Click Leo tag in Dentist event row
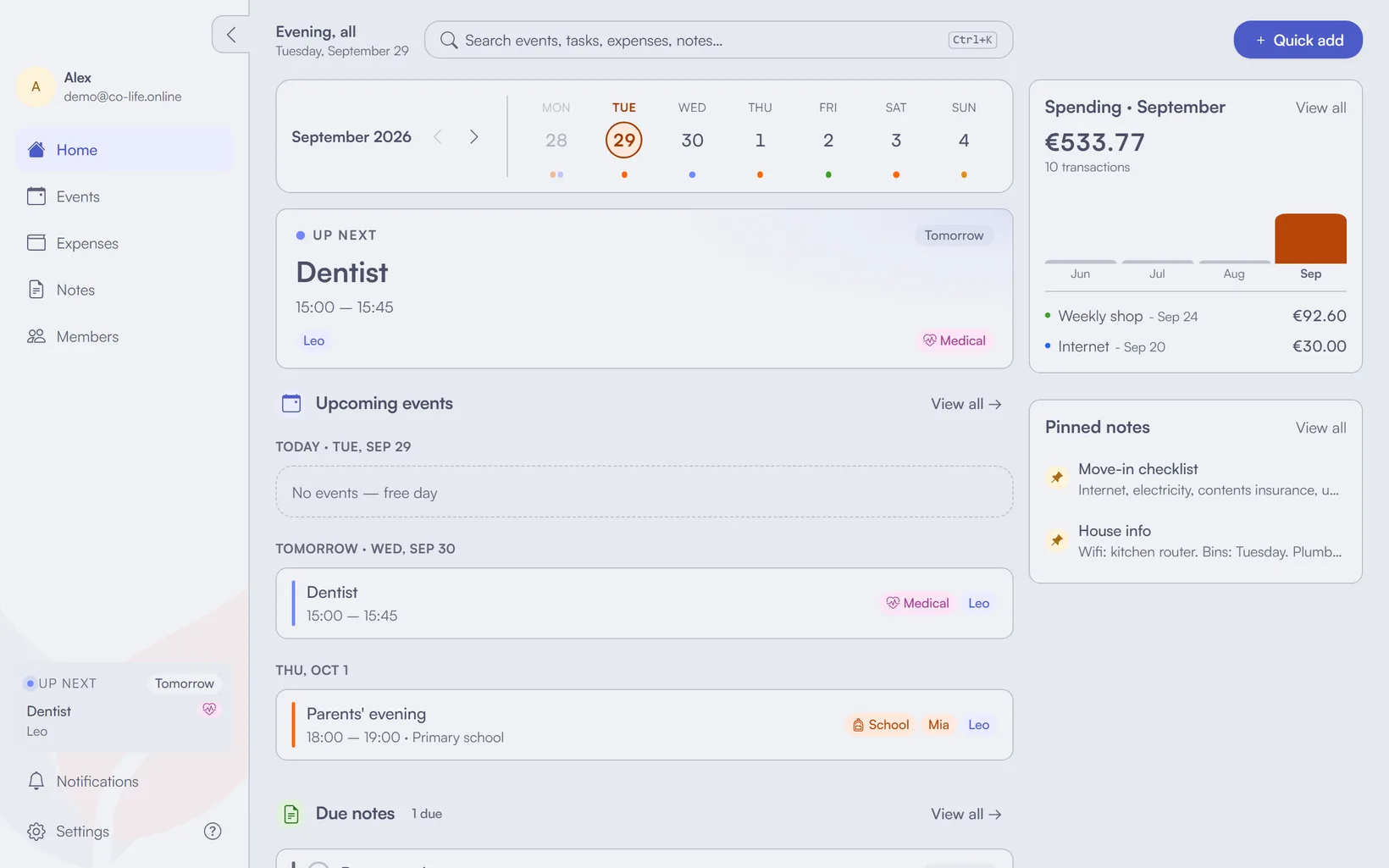This screenshot has height=868, width=1389. coord(978,603)
